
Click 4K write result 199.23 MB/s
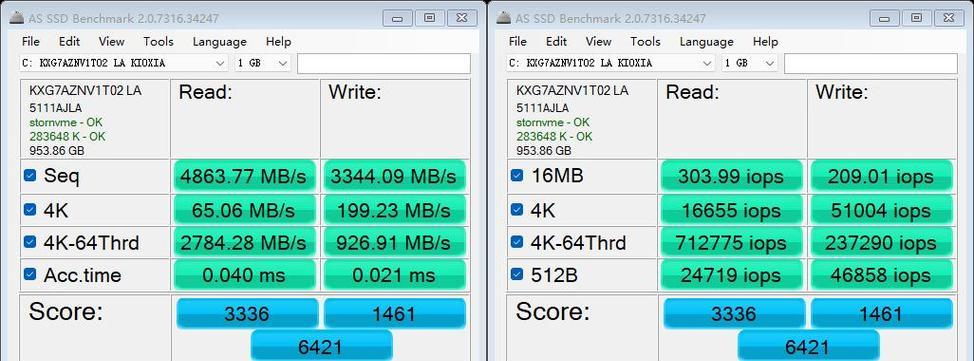[x=394, y=209]
